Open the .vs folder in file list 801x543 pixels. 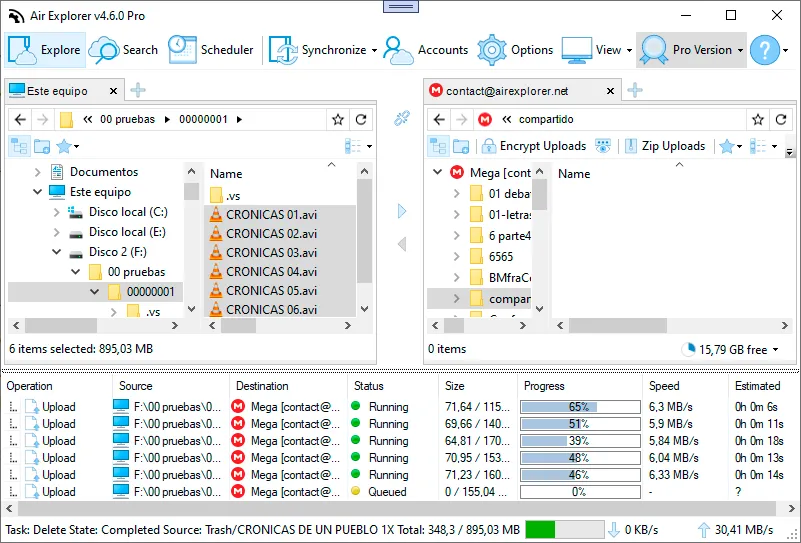(225, 196)
